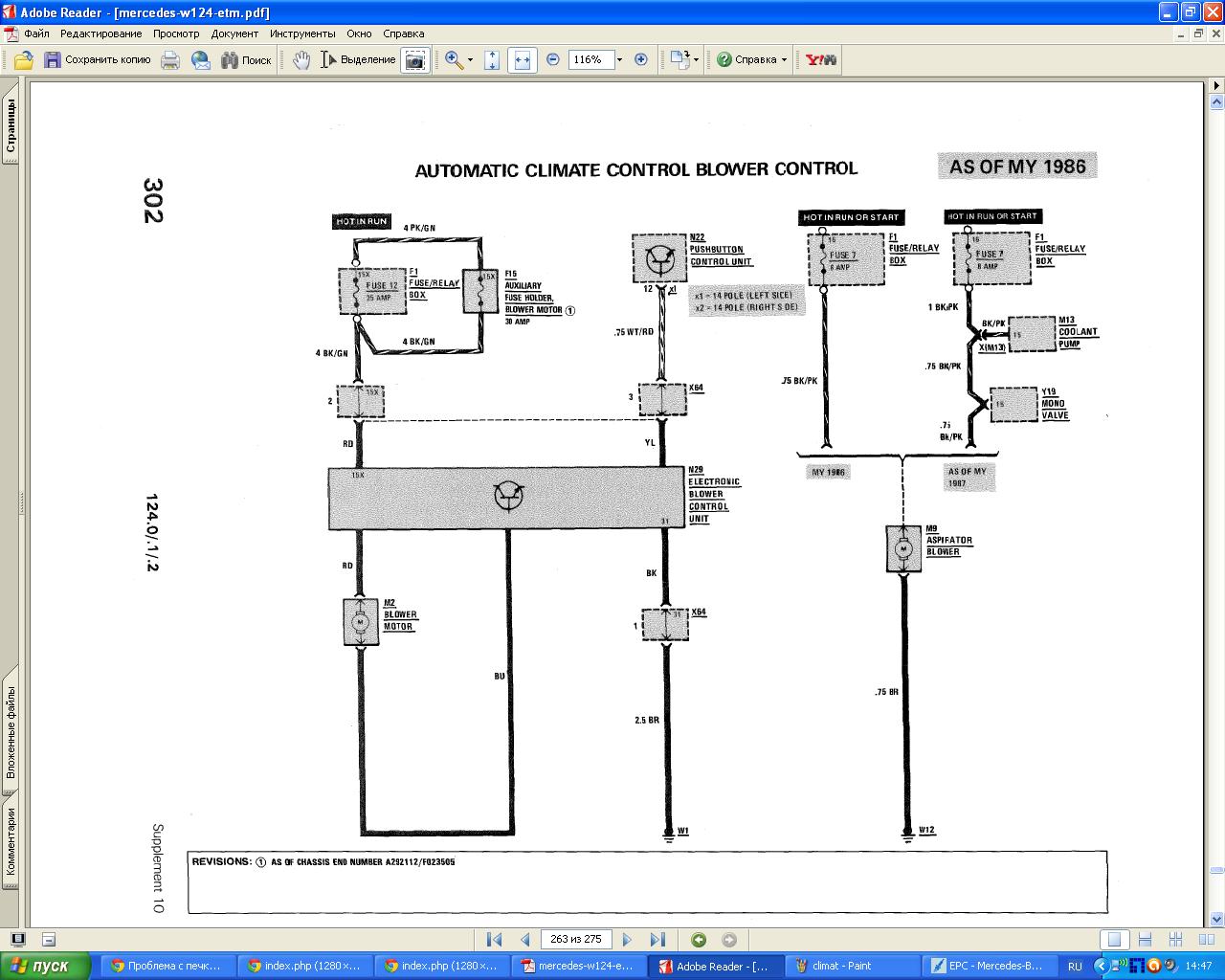This screenshot has width=1225, height=980.
Task: Click the Zoom out minus button
Action: (553, 59)
